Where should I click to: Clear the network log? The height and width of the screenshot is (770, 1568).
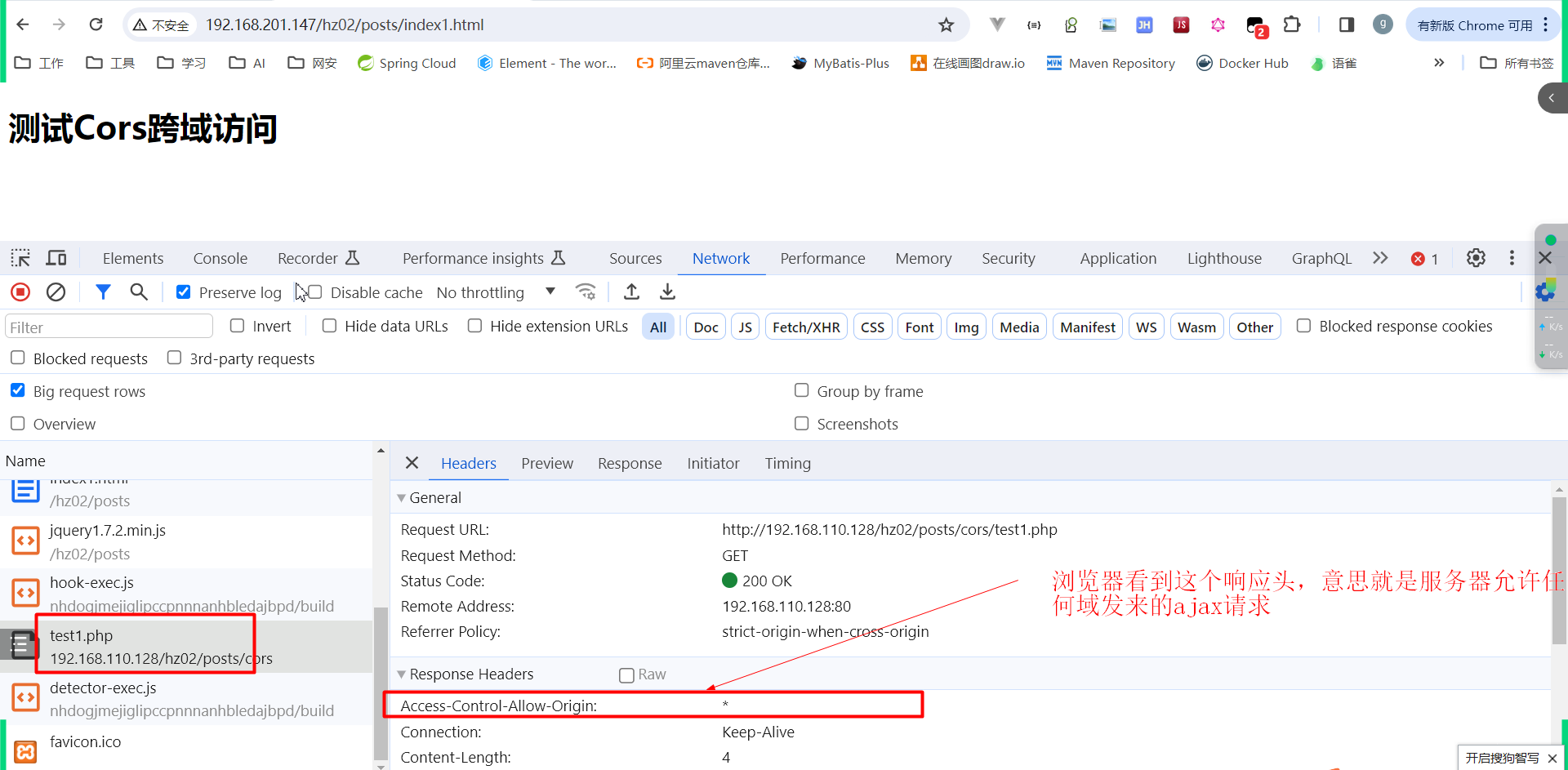click(56, 292)
